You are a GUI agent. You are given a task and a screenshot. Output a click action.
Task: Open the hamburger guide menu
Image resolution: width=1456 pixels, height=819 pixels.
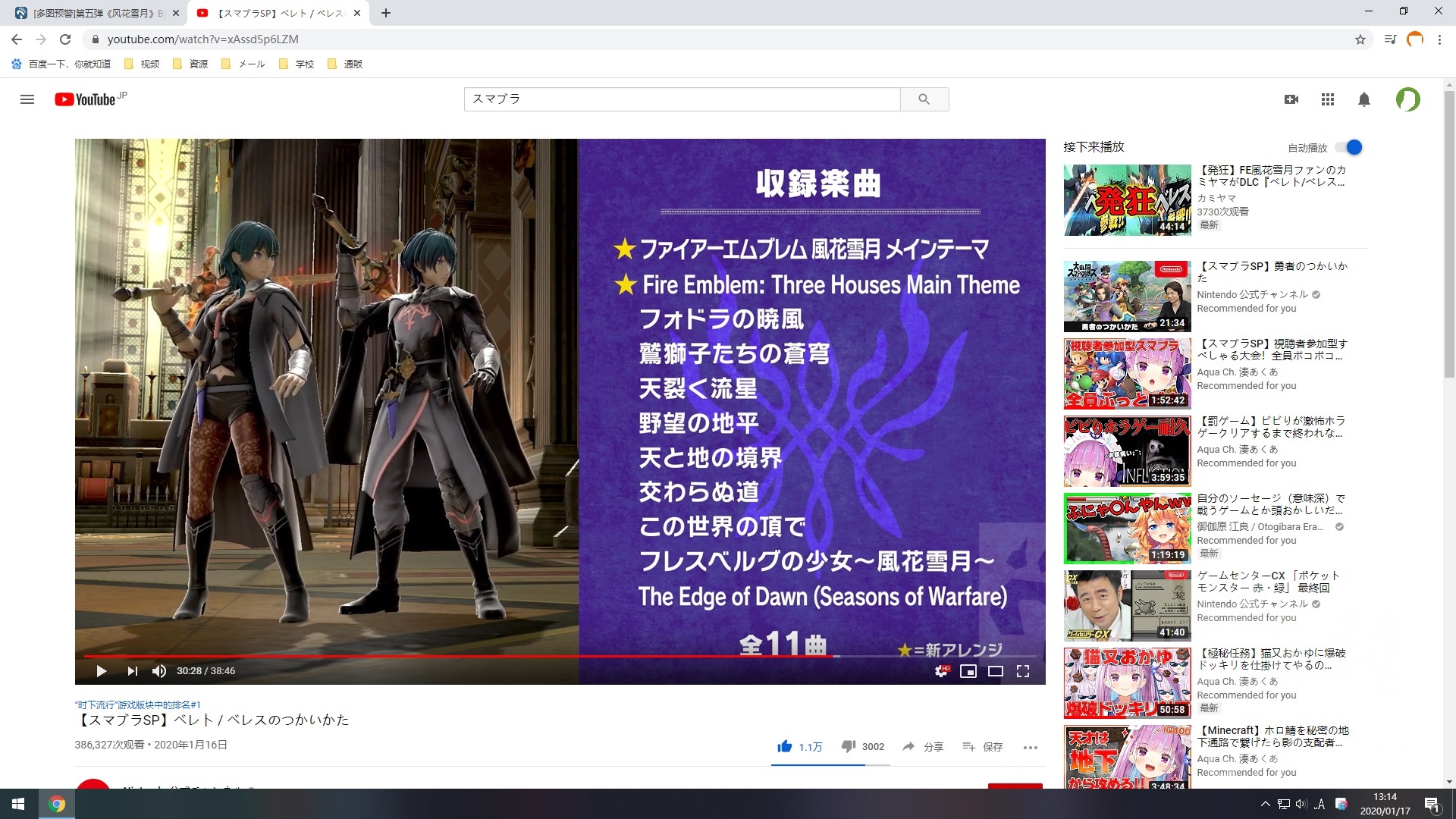coord(27,99)
